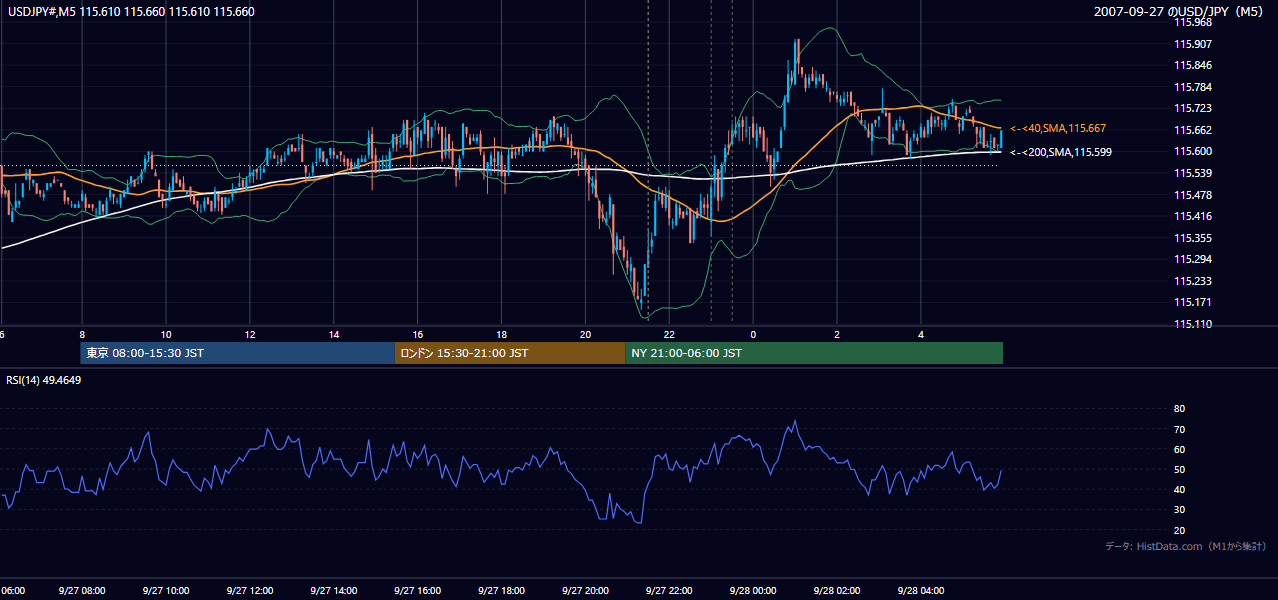This screenshot has height=600, width=1278.
Task: Click the 9/27 14:00 bottom time label
Action: click(x=333, y=591)
